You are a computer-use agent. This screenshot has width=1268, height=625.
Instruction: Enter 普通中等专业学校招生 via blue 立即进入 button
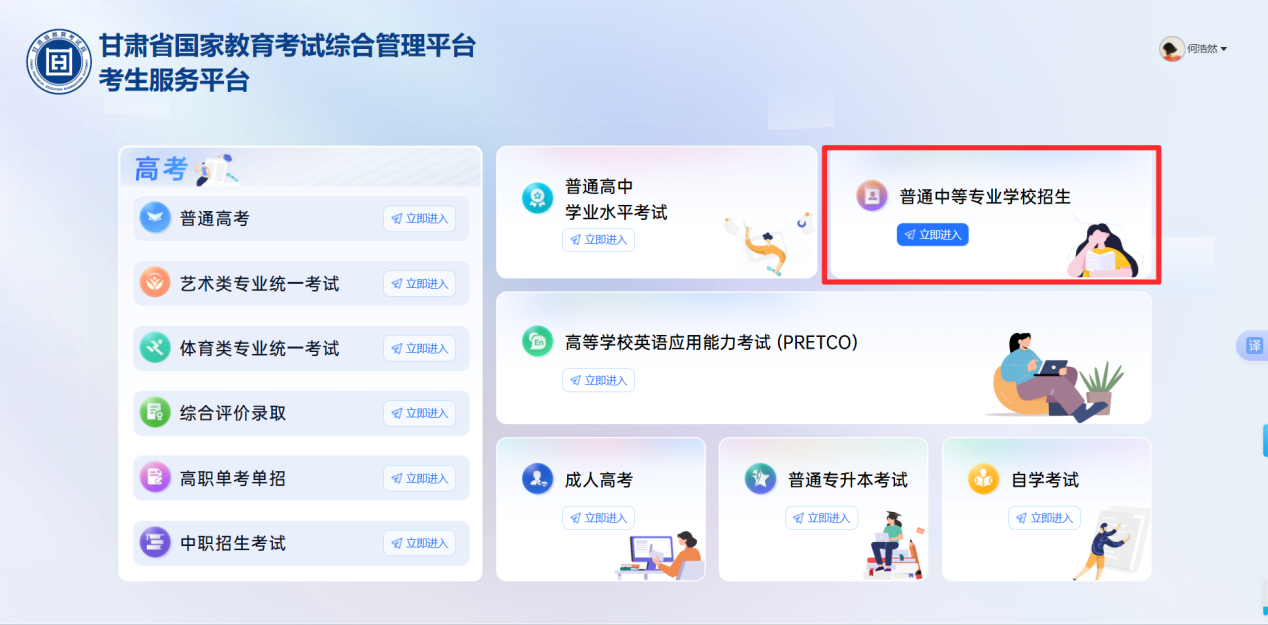coord(932,235)
